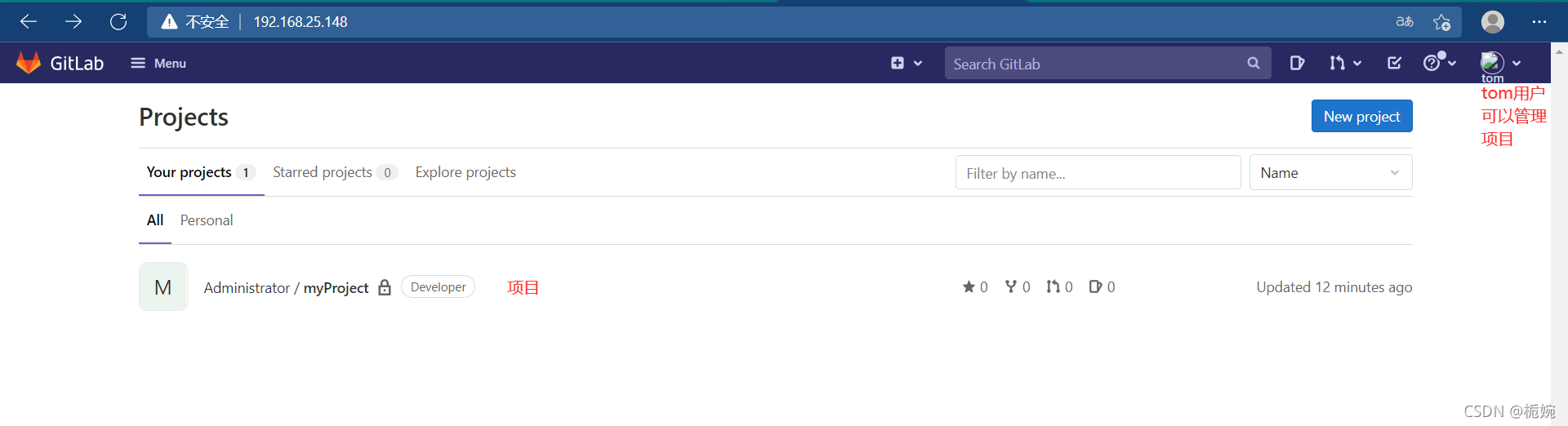Expand the help dropdown arrow
This screenshot has height=426, width=1568.
pyautogui.click(x=1452, y=63)
